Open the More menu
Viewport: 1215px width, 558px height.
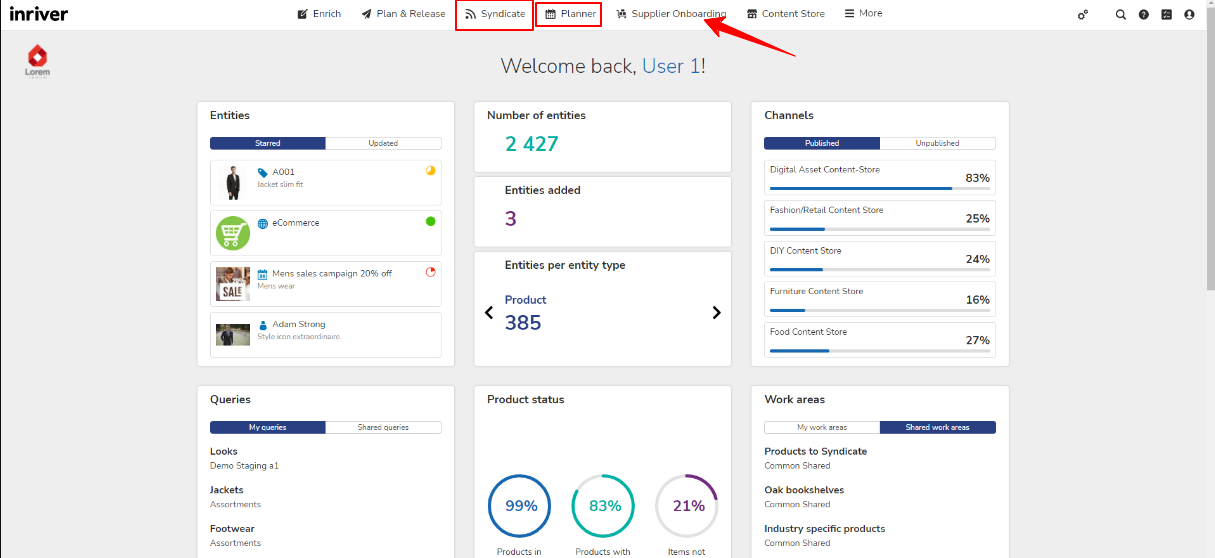click(x=863, y=14)
